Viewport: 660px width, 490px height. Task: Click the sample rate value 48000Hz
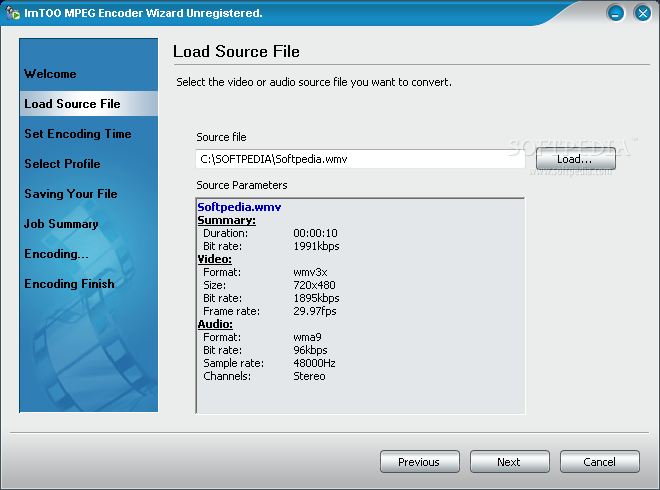(314, 363)
